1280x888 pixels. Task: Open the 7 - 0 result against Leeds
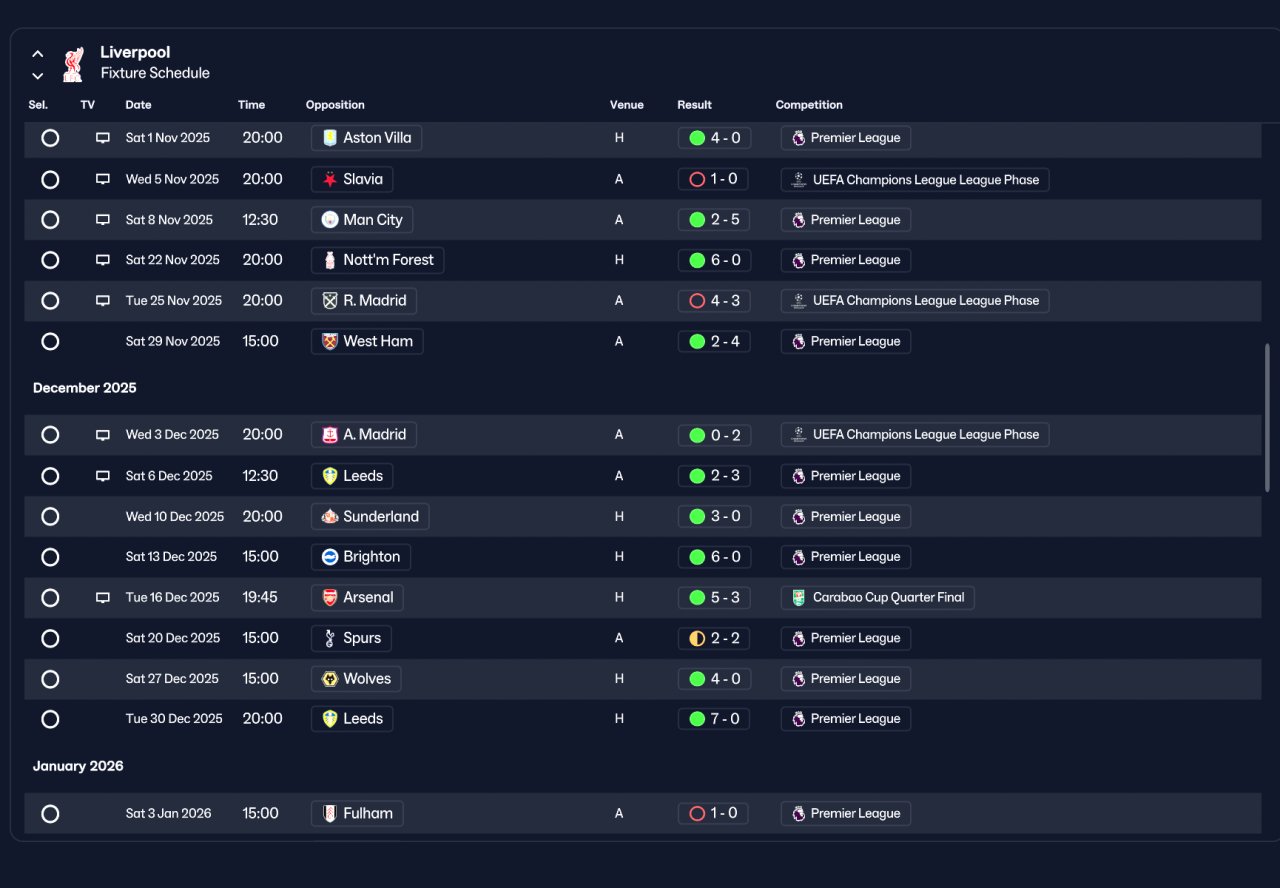pyautogui.click(x=714, y=719)
